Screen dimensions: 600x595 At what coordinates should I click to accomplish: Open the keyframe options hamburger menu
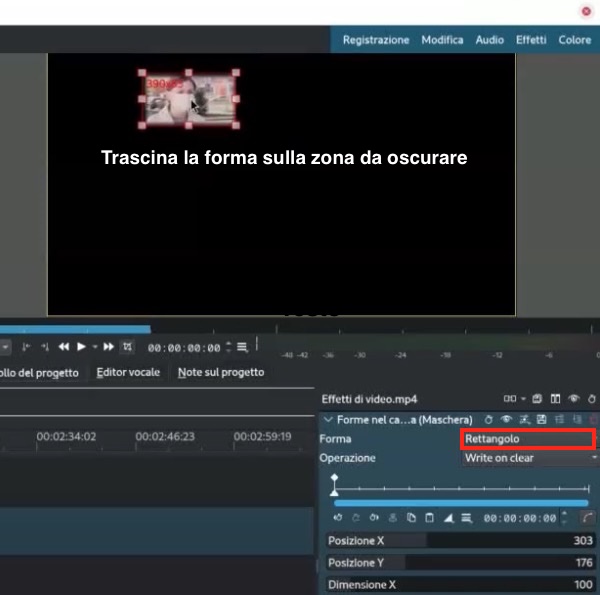click(x=466, y=518)
